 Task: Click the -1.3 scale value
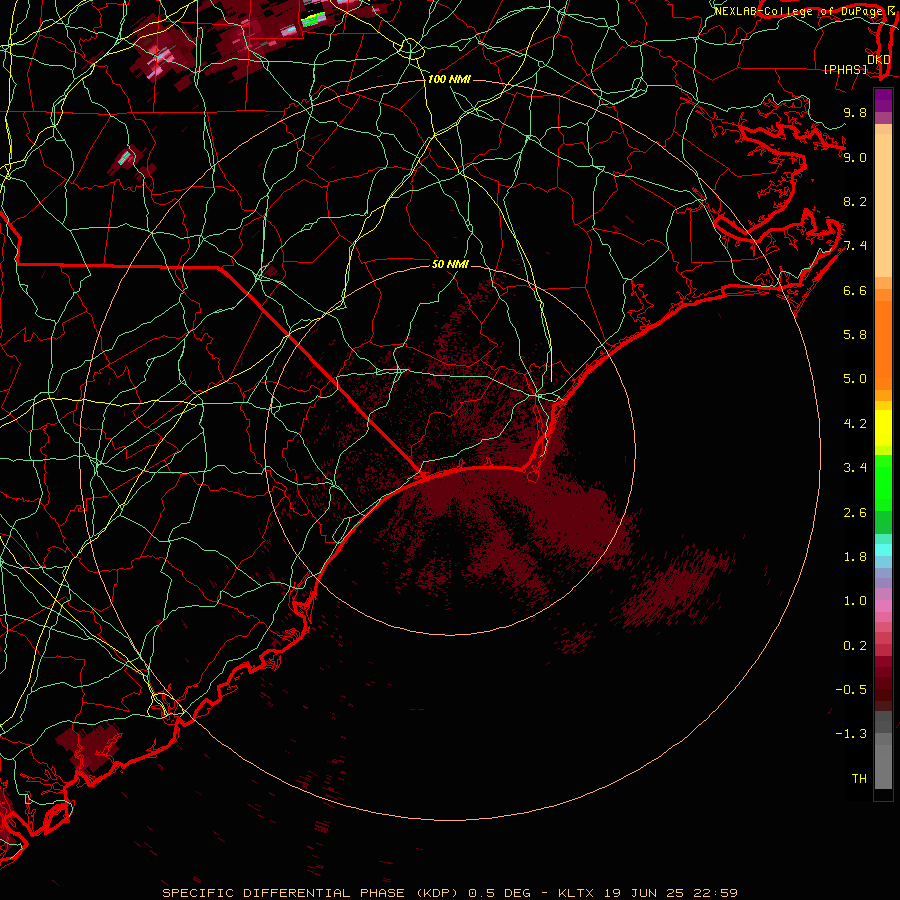click(x=851, y=734)
